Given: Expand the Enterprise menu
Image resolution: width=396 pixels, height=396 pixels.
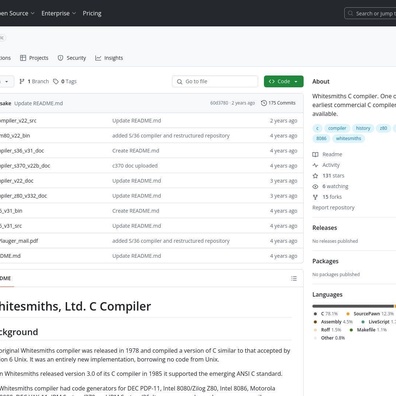Looking at the screenshot, I should pyautogui.click(x=59, y=13).
